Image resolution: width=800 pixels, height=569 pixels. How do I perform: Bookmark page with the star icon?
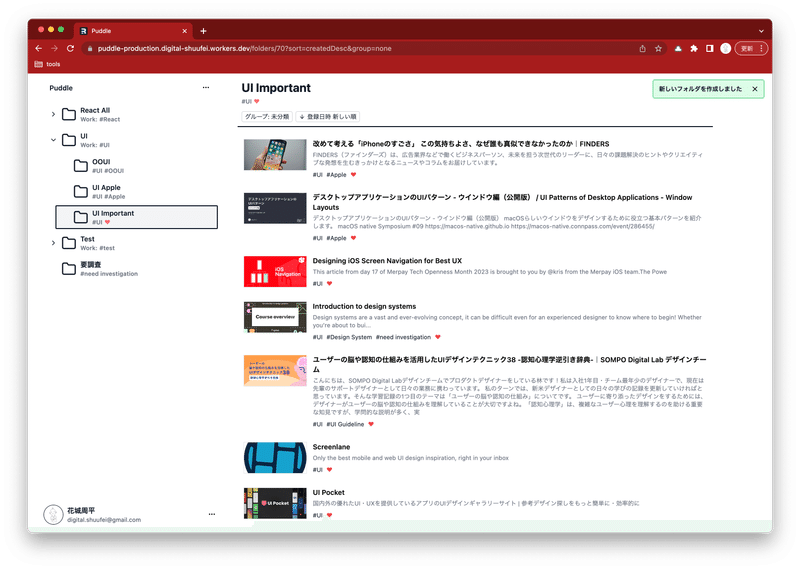658,48
